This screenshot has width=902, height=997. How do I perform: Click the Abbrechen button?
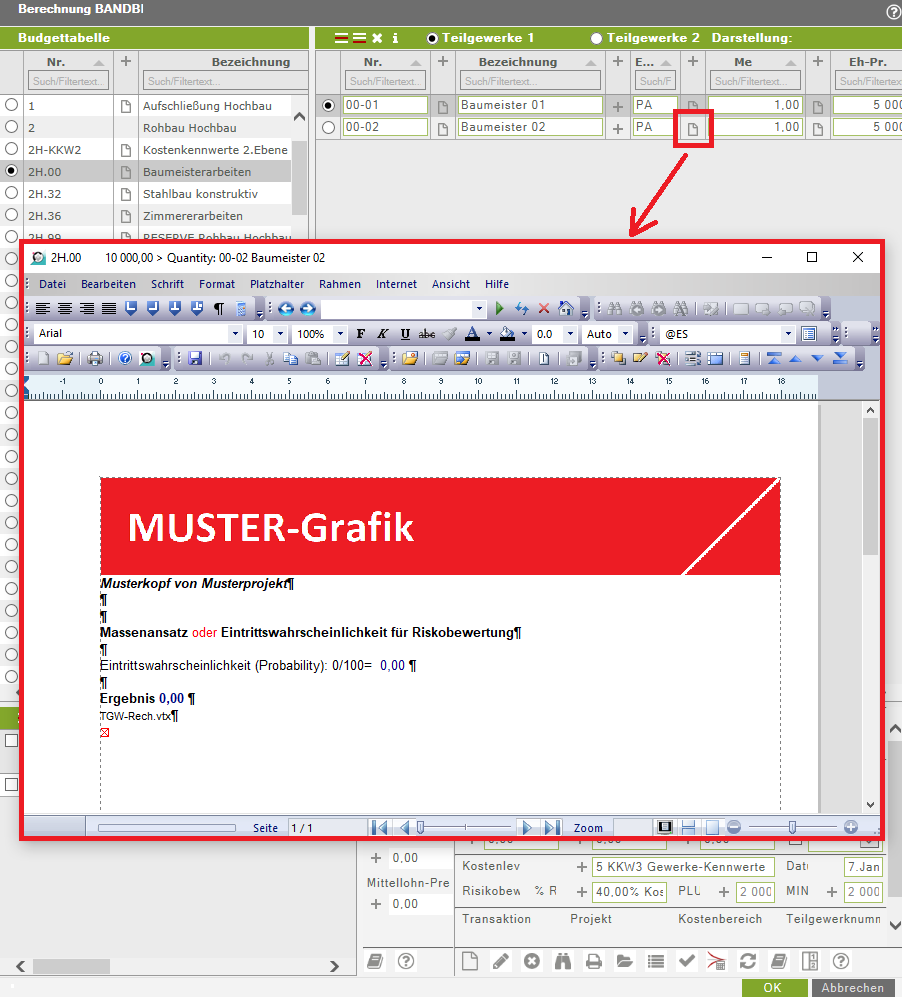(852, 987)
